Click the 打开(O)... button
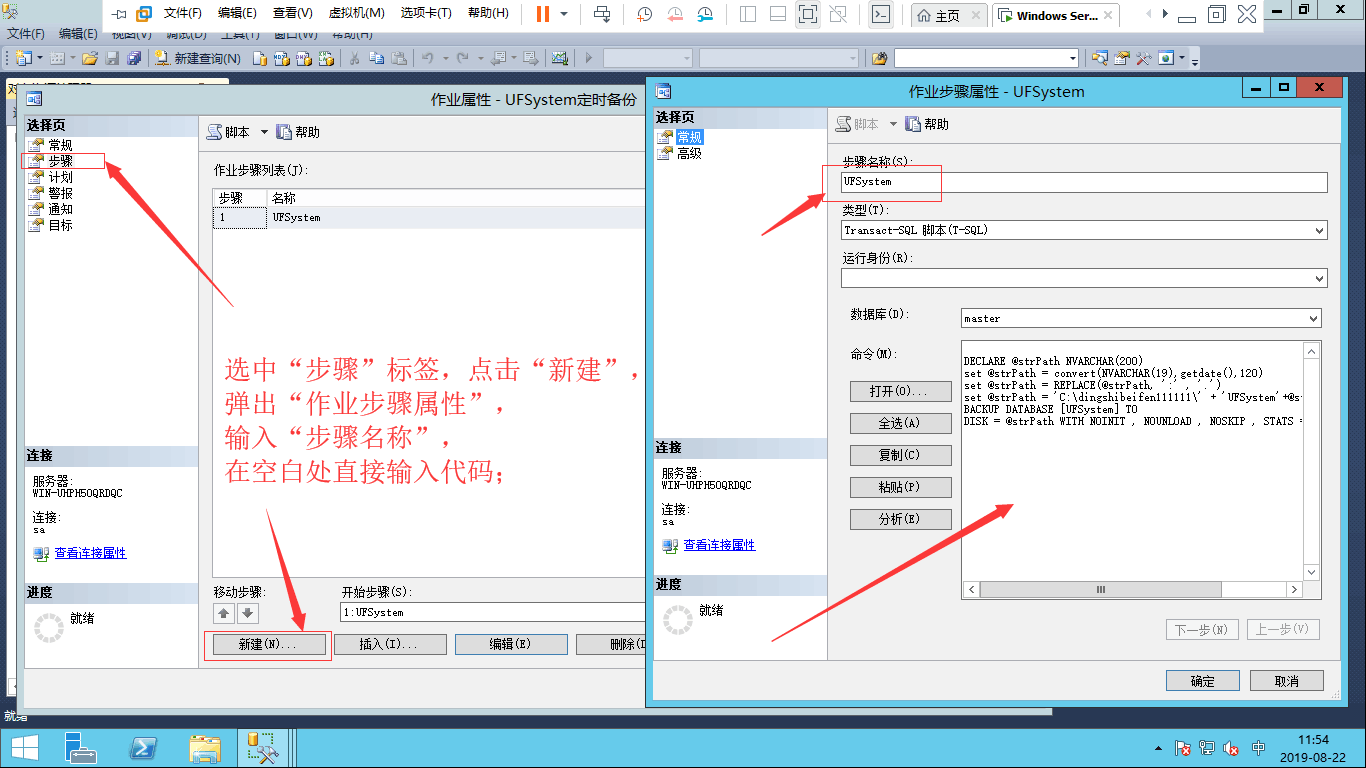This screenshot has height=768, width=1366. [x=900, y=390]
